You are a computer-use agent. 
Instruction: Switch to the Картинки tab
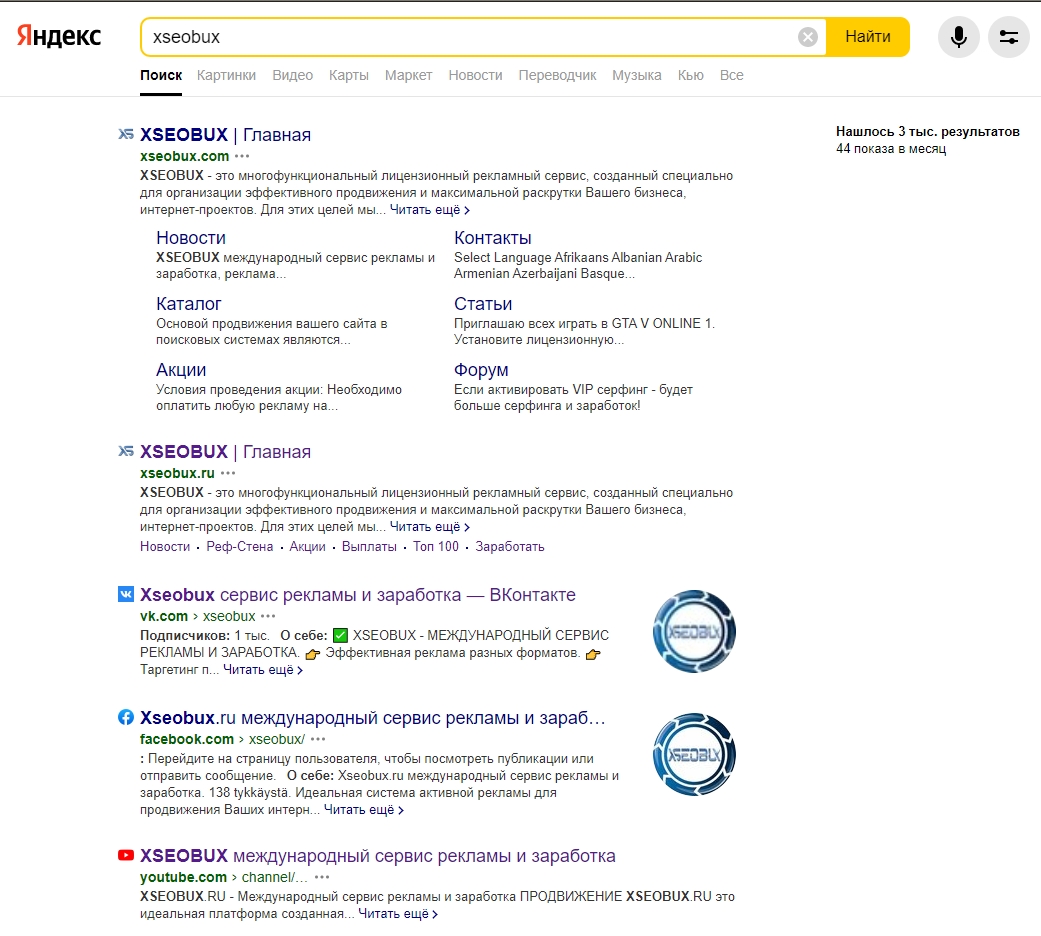coord(226,75)
